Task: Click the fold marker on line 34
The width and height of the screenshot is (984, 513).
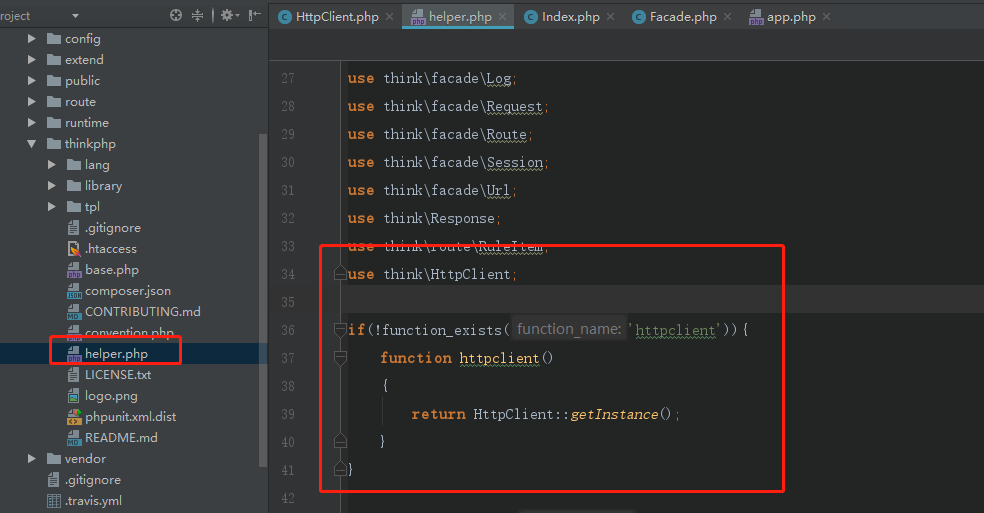Action: pos(340,274)
